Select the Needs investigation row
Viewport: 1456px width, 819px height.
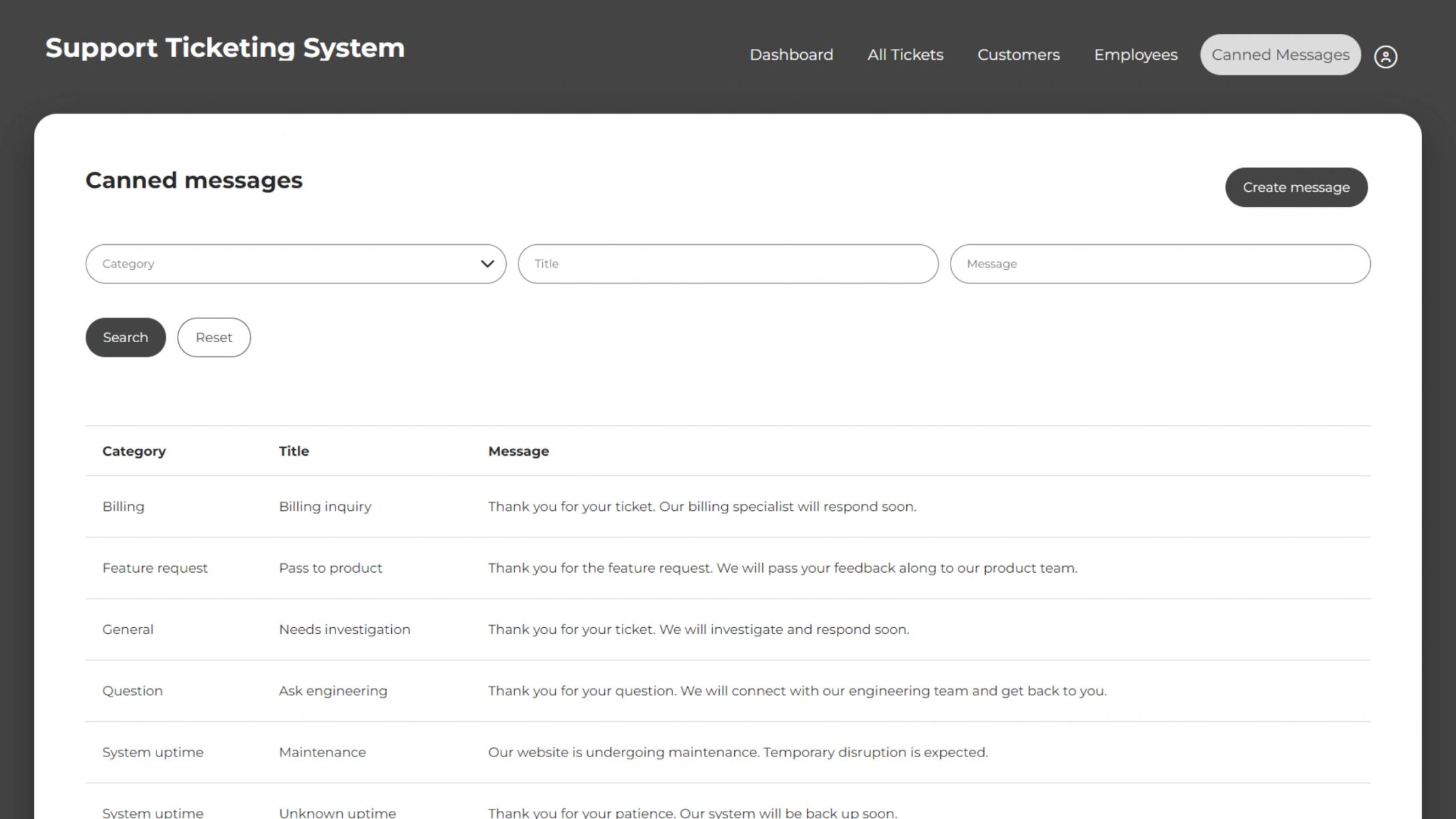click(728, 629)
